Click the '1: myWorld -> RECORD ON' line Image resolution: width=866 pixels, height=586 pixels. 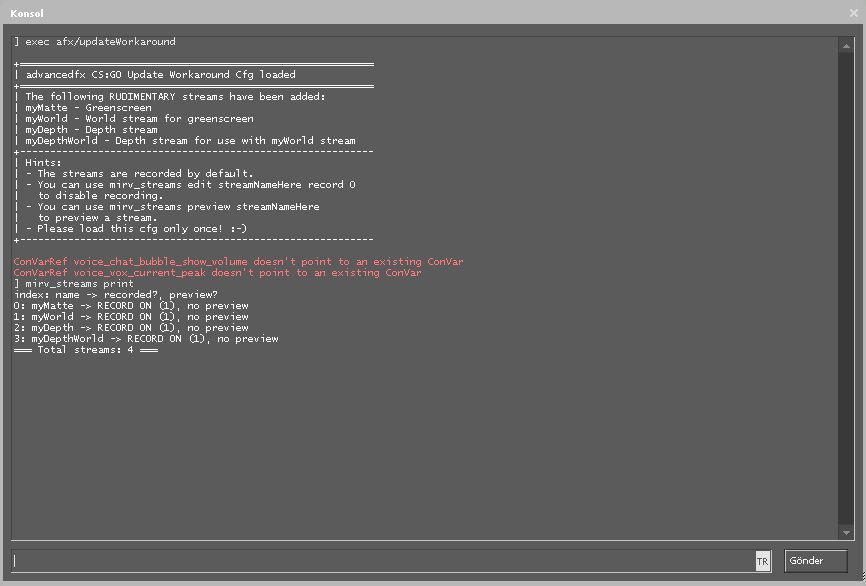[x=131, y=317]
